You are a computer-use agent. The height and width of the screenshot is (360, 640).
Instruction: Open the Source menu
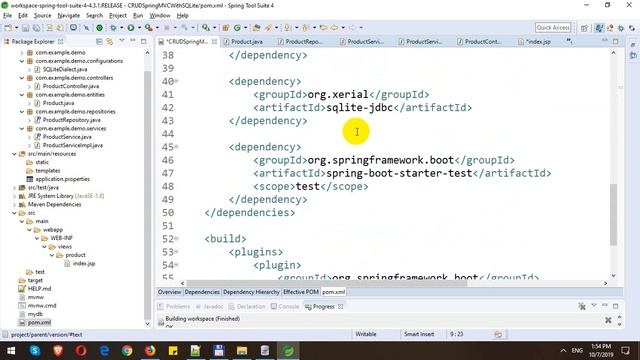point(42,16)
